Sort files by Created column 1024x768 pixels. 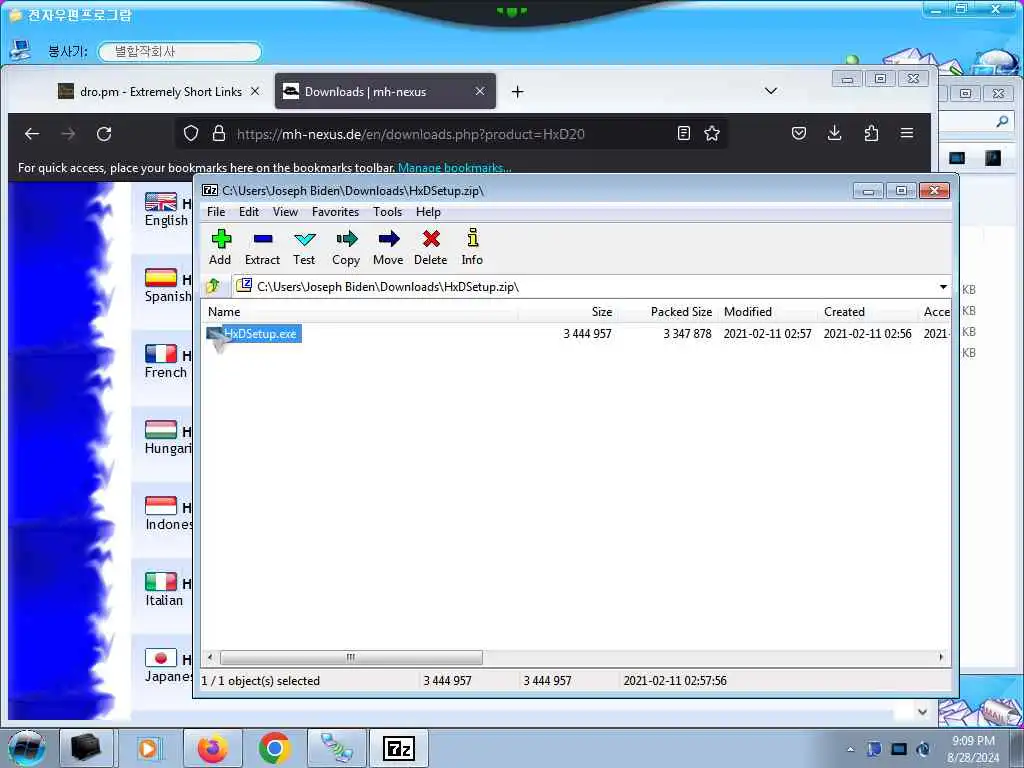coord(867,312)
